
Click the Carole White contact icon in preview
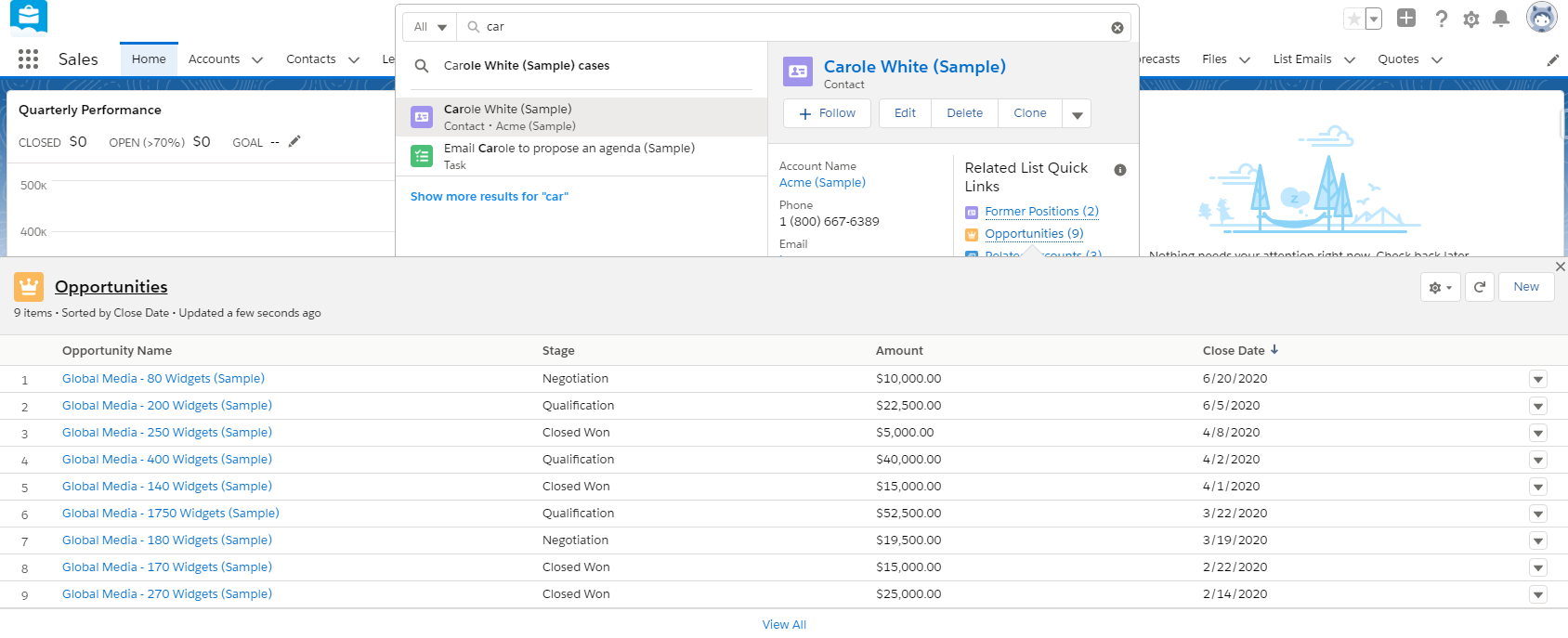tap(798, 72)
